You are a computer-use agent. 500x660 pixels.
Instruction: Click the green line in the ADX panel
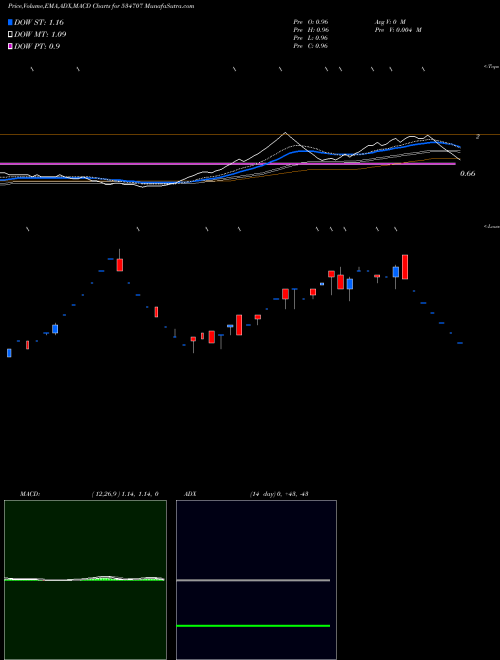tap(253, 626)
